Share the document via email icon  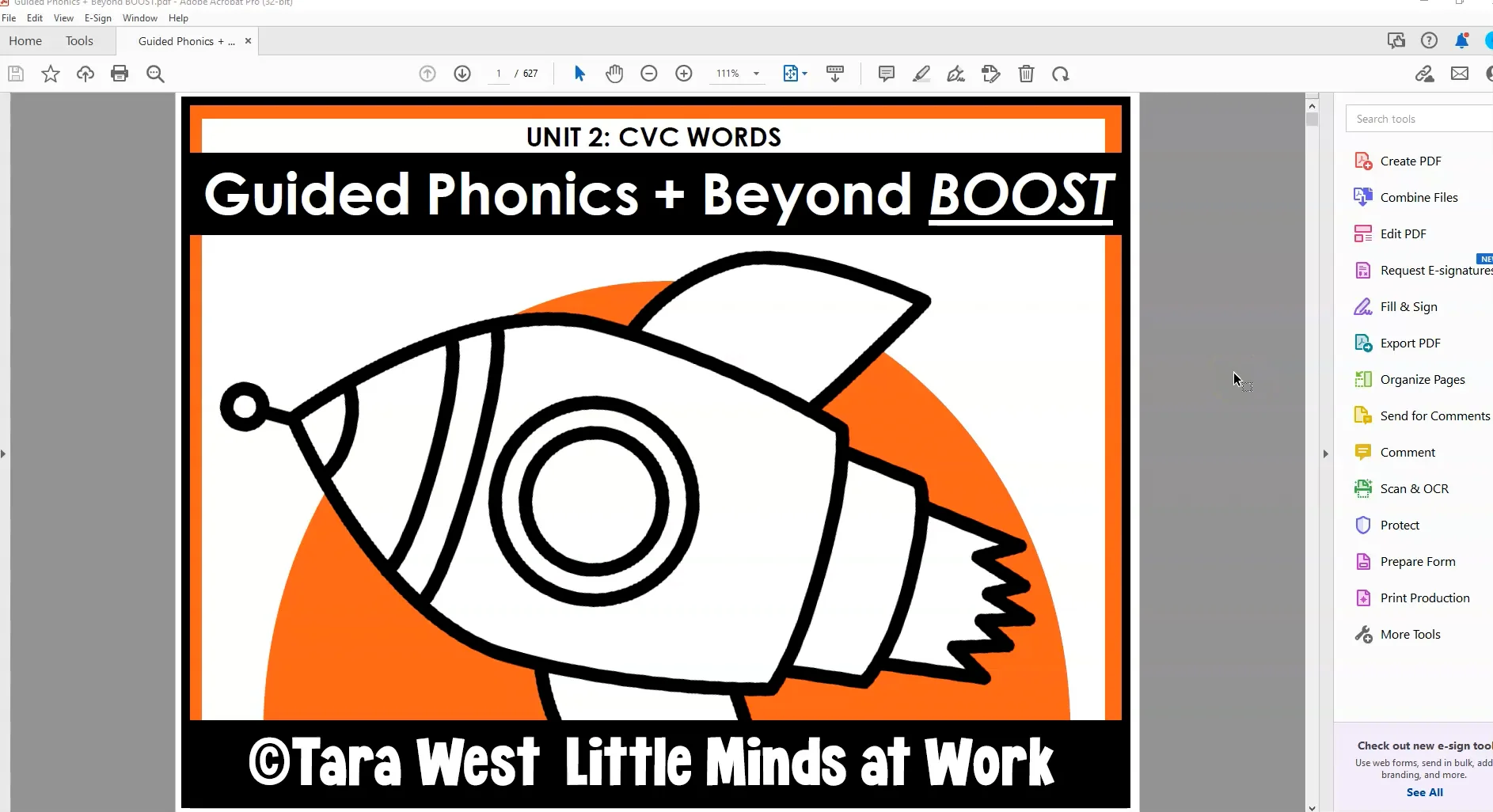[1461, 74]
